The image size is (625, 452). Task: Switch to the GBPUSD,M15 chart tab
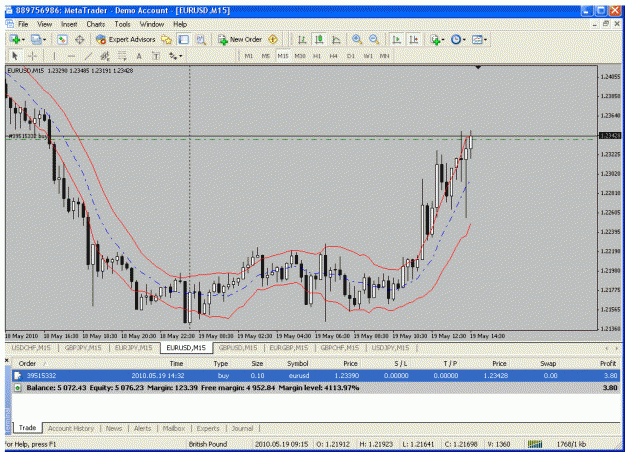238,348
